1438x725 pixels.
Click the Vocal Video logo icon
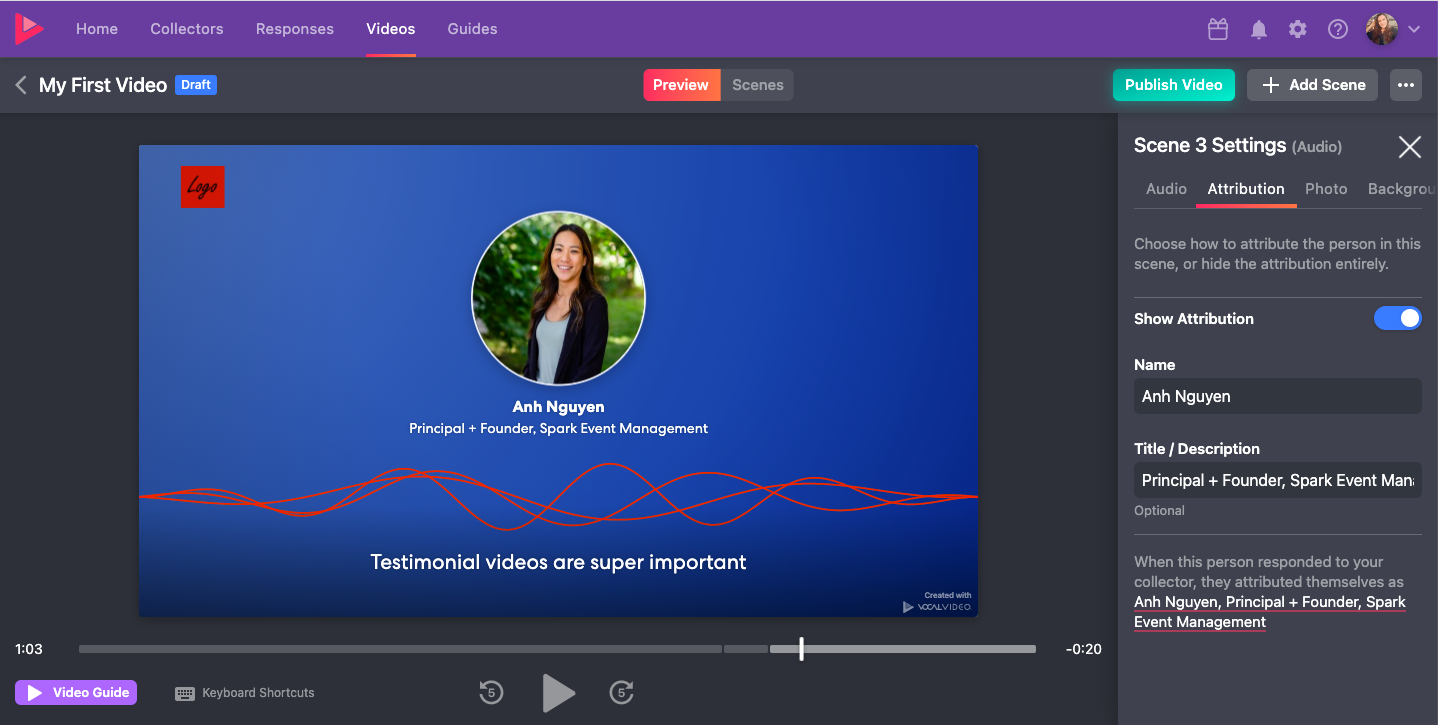(29, 29)
